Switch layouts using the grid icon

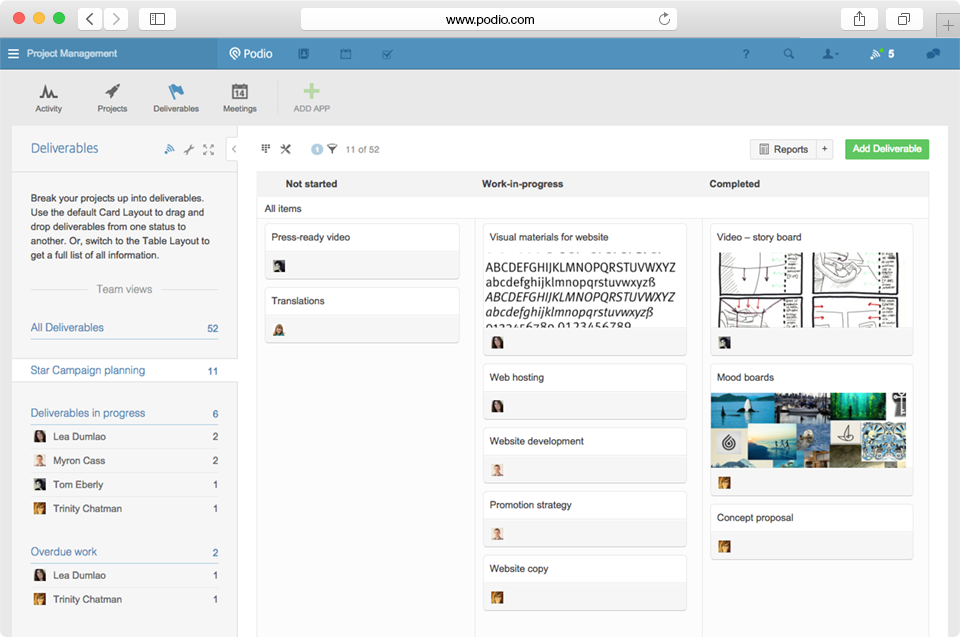click(265, 148)
